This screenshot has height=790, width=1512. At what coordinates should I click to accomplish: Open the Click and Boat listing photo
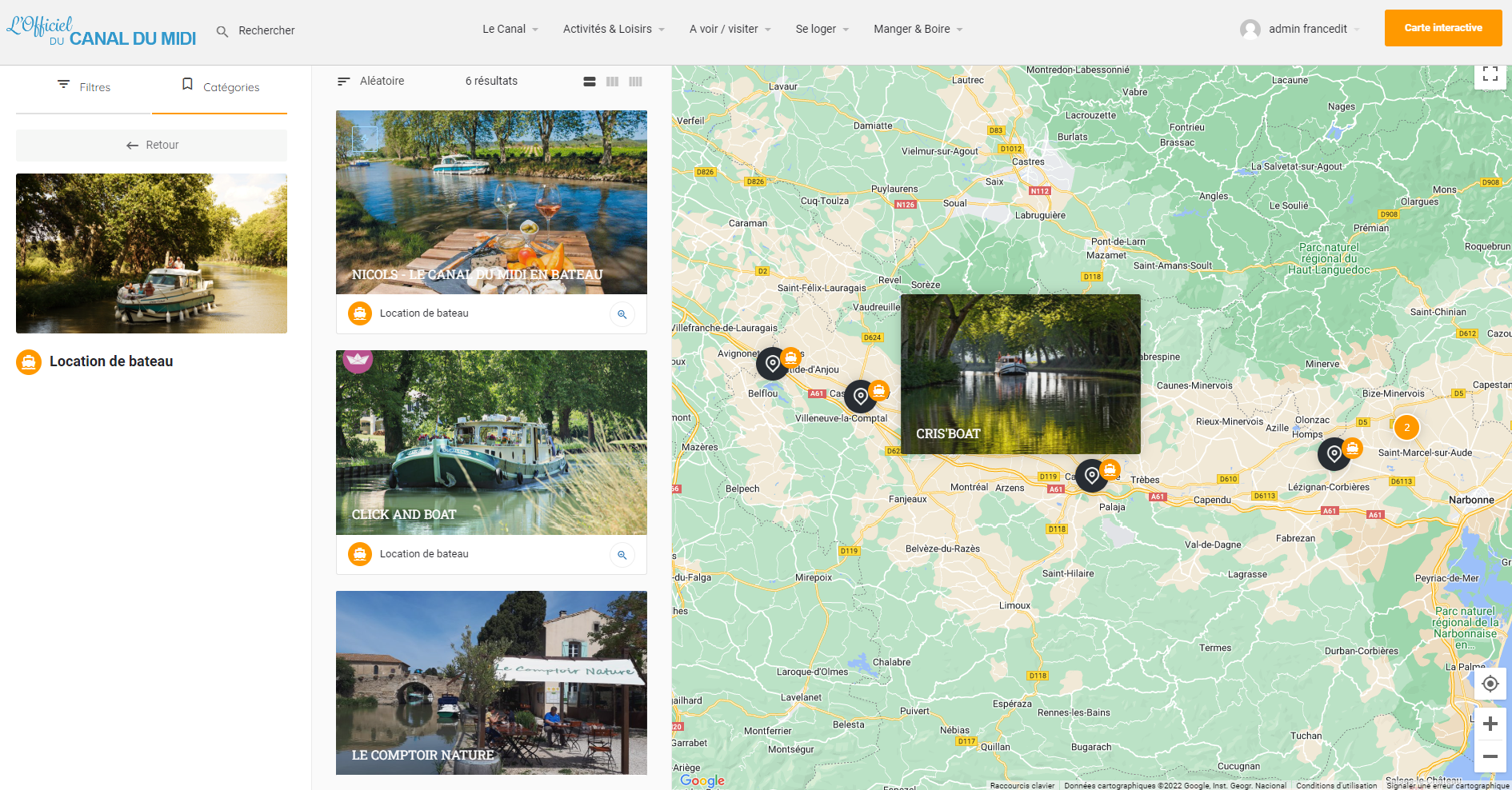click(491, 442)
